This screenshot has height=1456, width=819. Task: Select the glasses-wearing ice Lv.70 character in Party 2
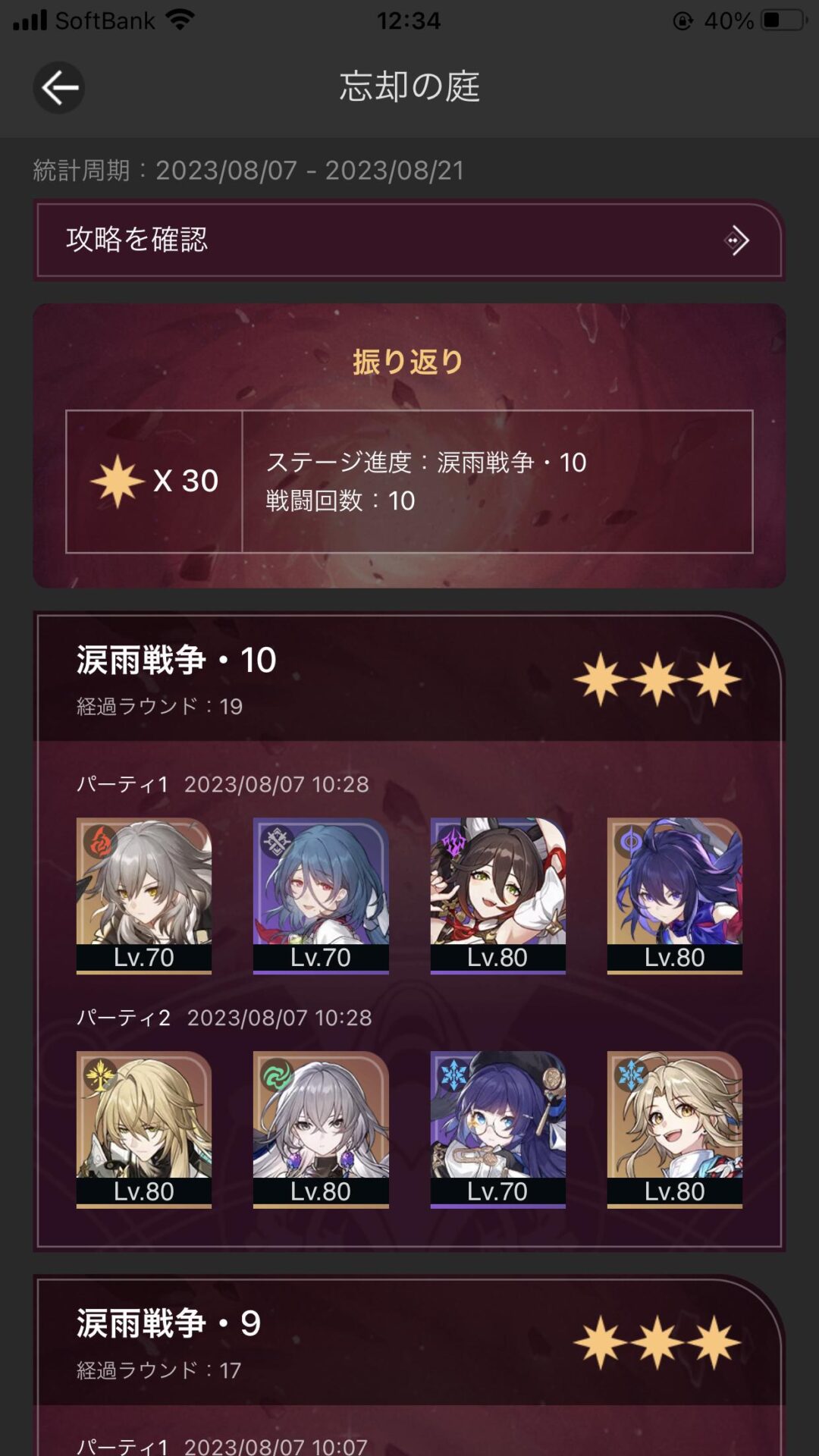pyautogui.click(x=497, y=1129)
